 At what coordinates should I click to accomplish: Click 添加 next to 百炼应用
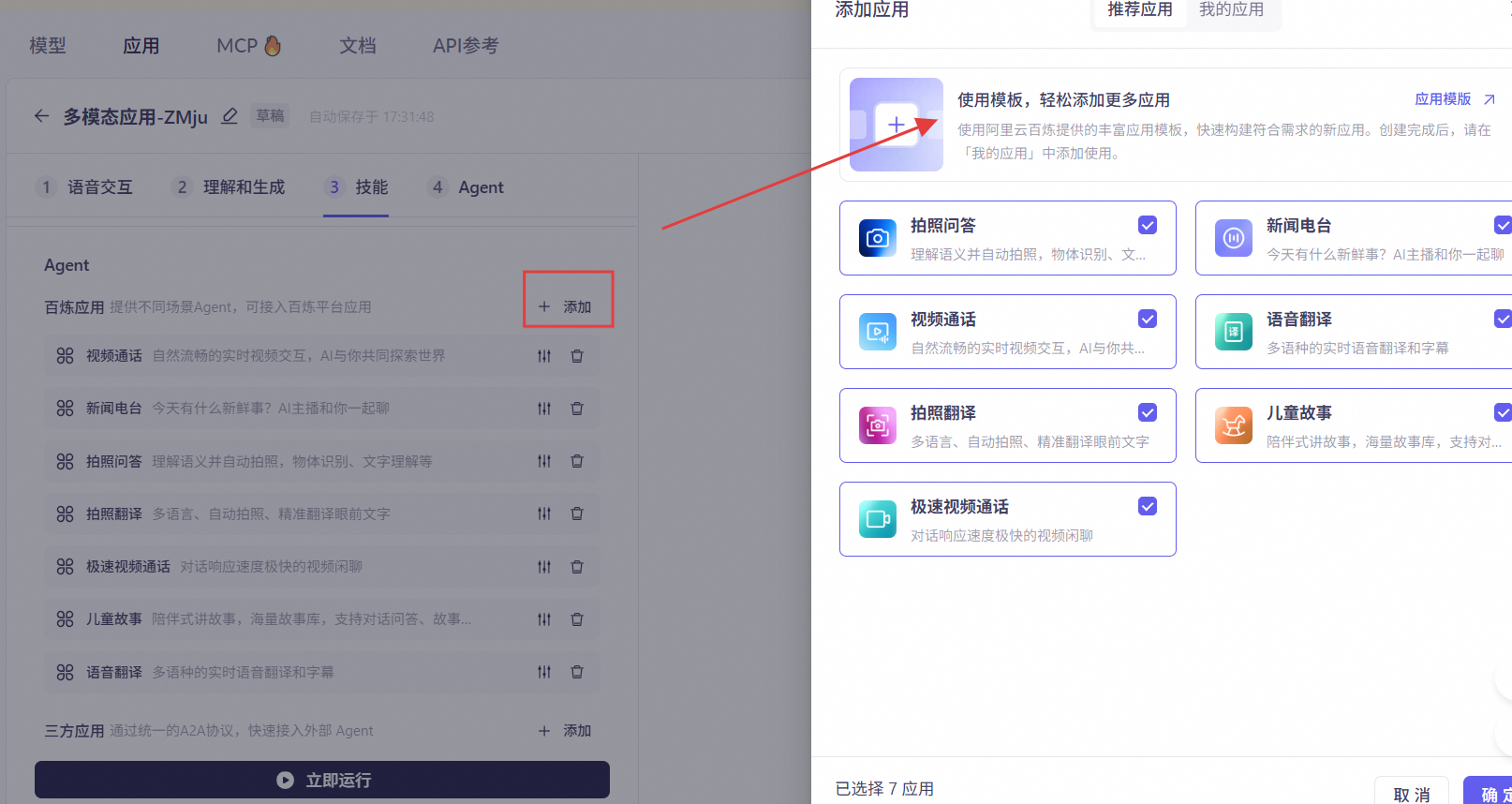tap(565, 307)
